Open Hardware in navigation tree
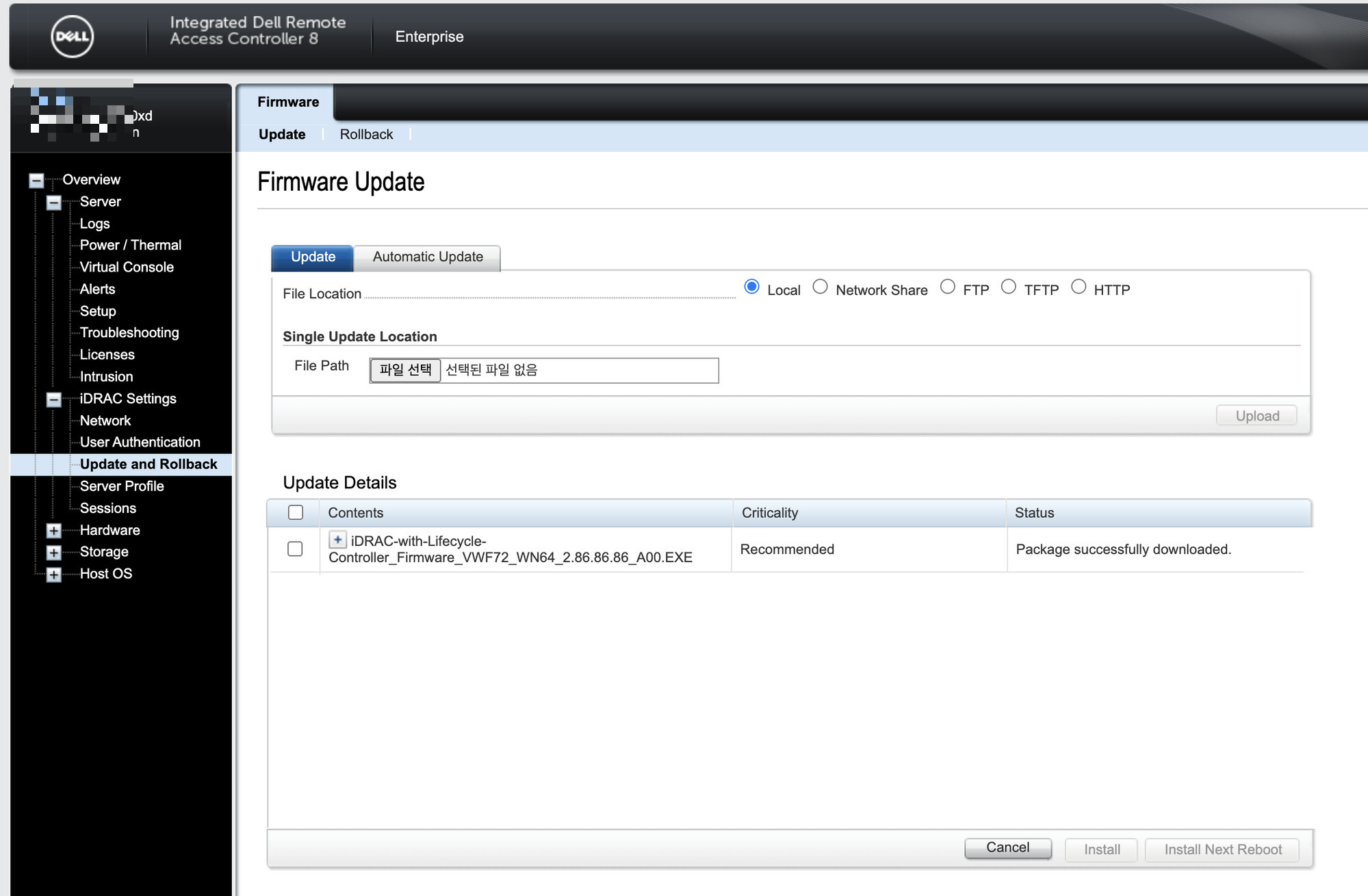Screen dimensions: 1368x896 click(x=109, y=530)
